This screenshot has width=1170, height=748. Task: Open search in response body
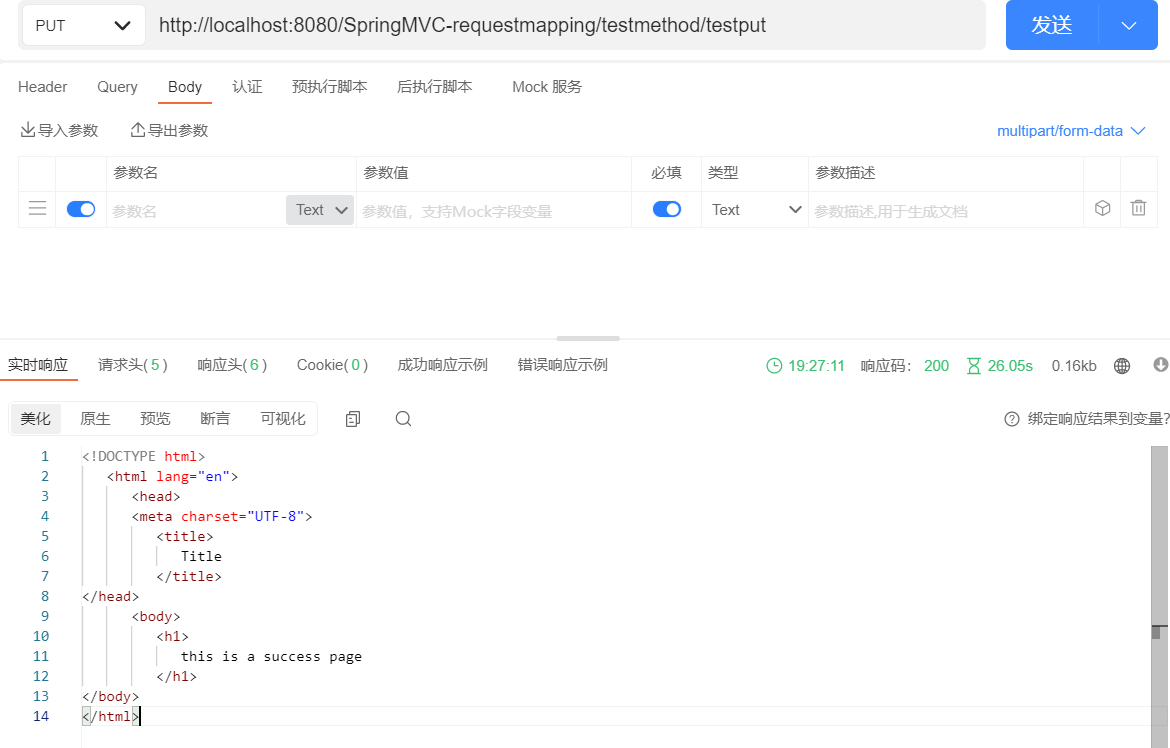click(x=403, y=419)
